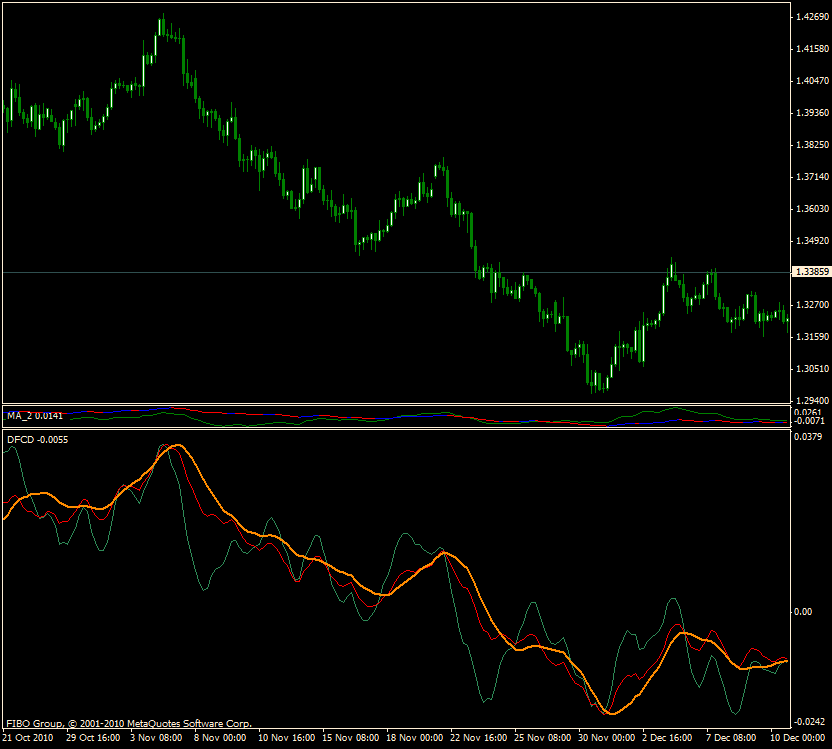
Task: Click the current price label 1.33859
Action: pyautogui.click(x=811, y=272)
